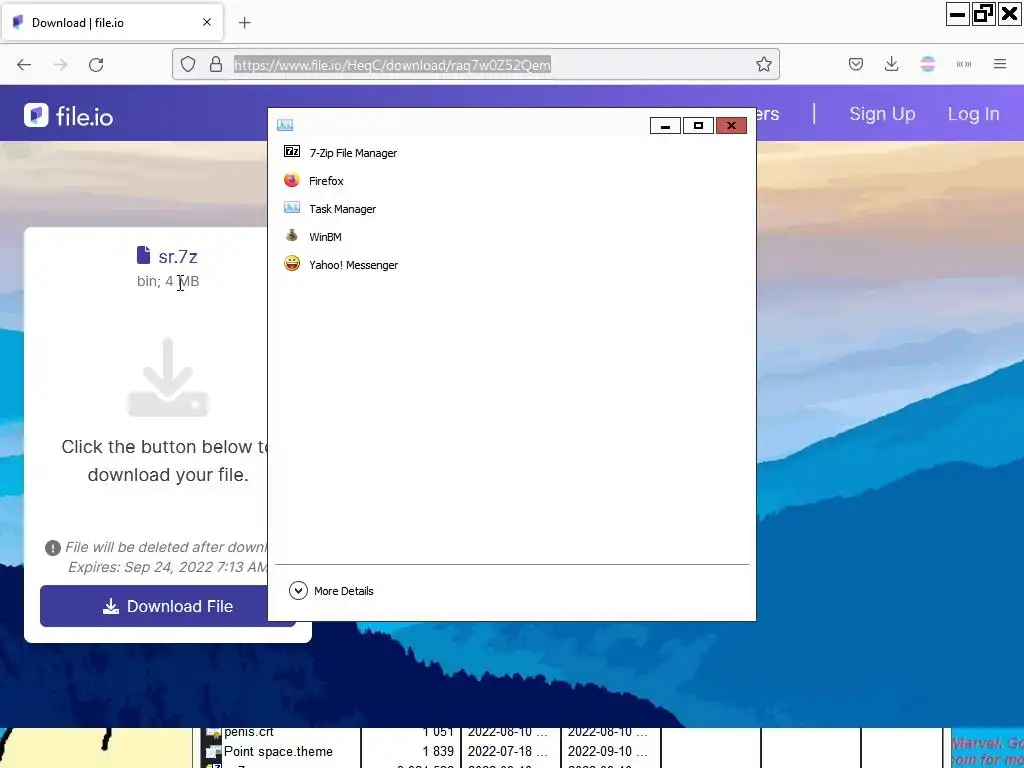
Task: Open the Log In link
Action: [x=973, y=114]
